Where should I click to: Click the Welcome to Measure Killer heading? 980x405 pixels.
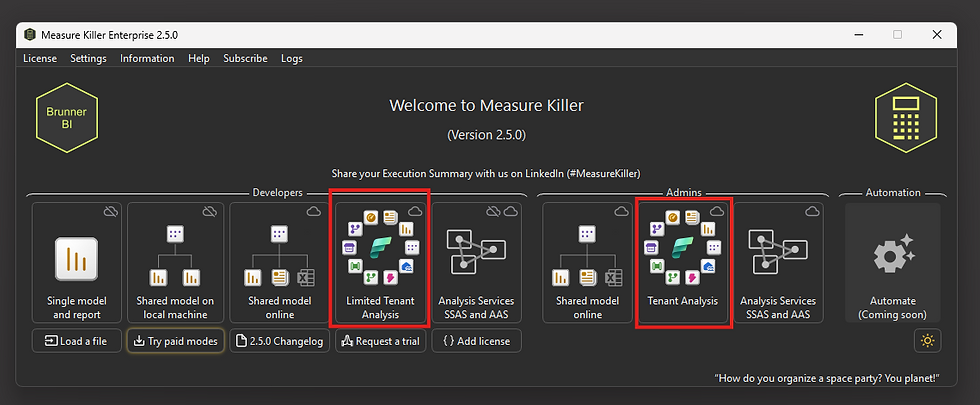click(x=486, y=105)
